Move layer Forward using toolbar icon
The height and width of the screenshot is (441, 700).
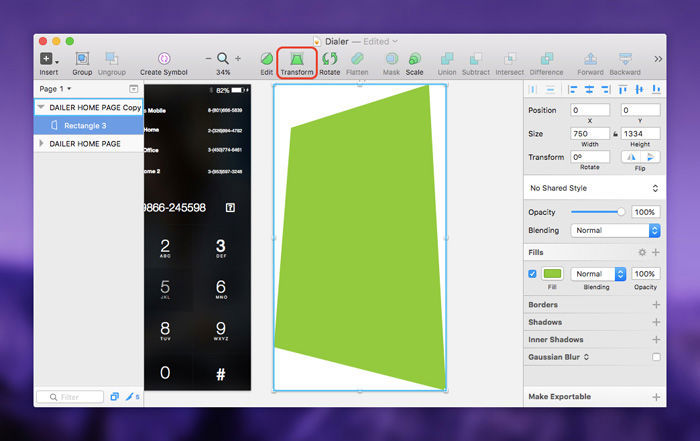tap(590, 59)
